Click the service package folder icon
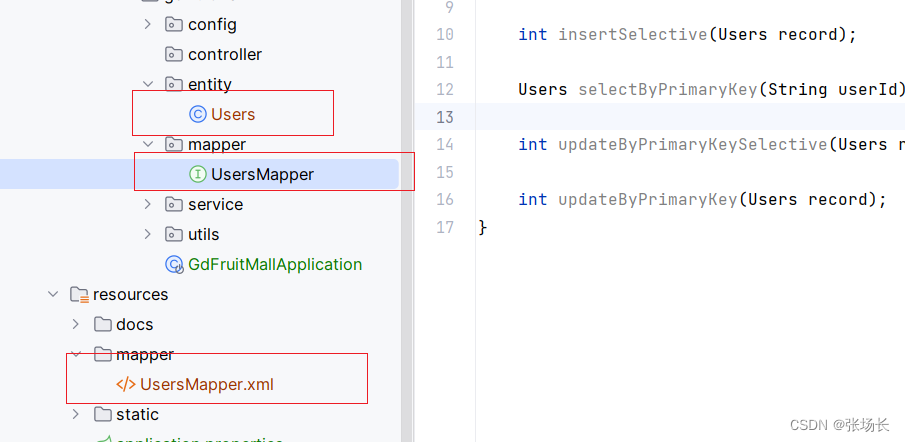This screenshot has width=905, height=442. (x=174, y=204)
